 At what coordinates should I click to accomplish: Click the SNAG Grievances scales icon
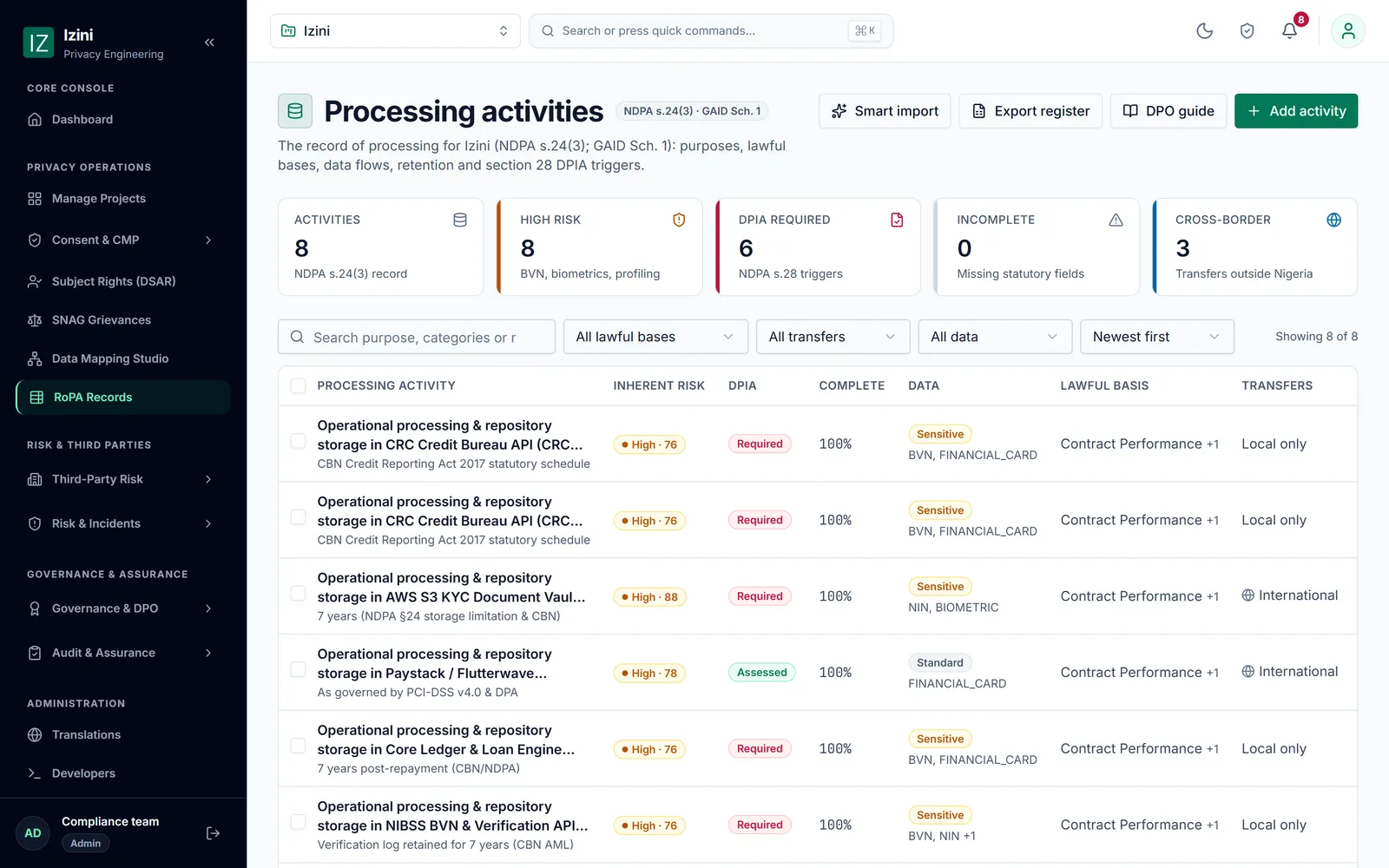(35, 320)
